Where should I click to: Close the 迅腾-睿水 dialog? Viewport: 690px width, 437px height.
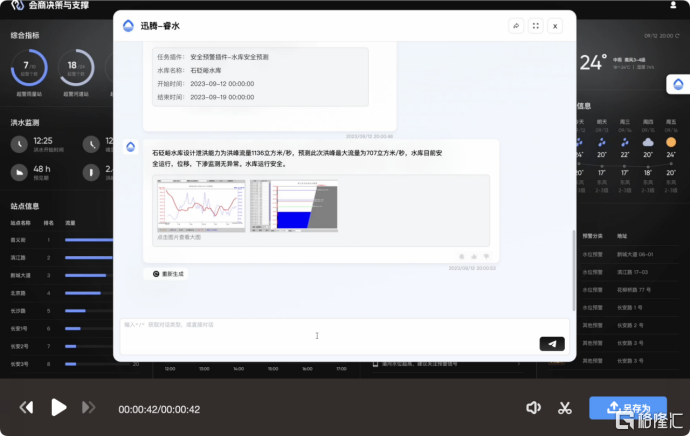(556, 26)
